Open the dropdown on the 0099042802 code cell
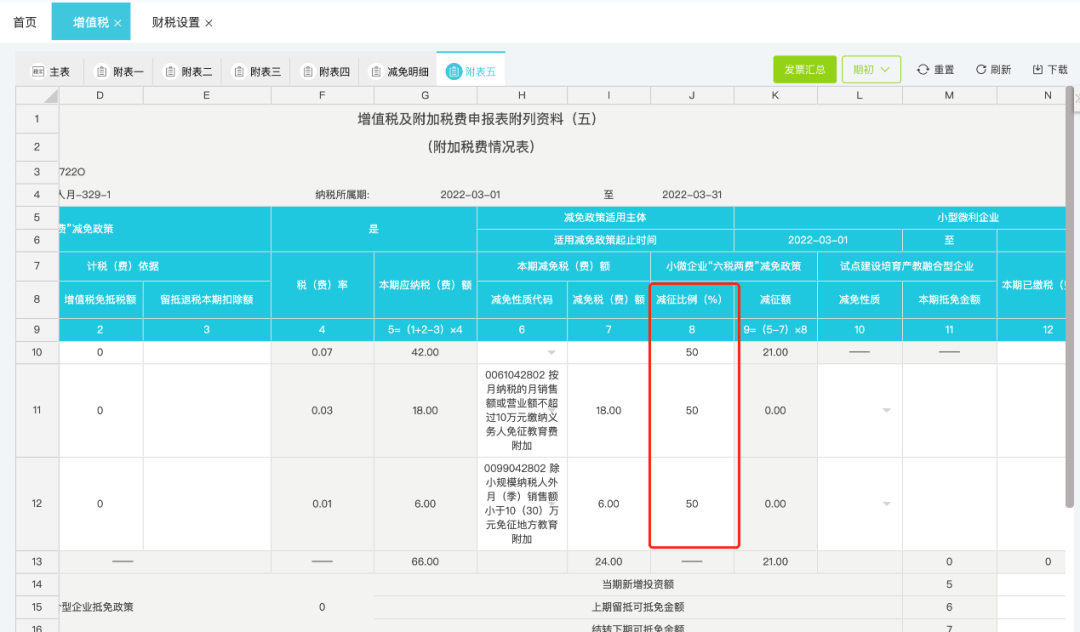This screenshot has width=1080, height=632. (x=552, y=504)
